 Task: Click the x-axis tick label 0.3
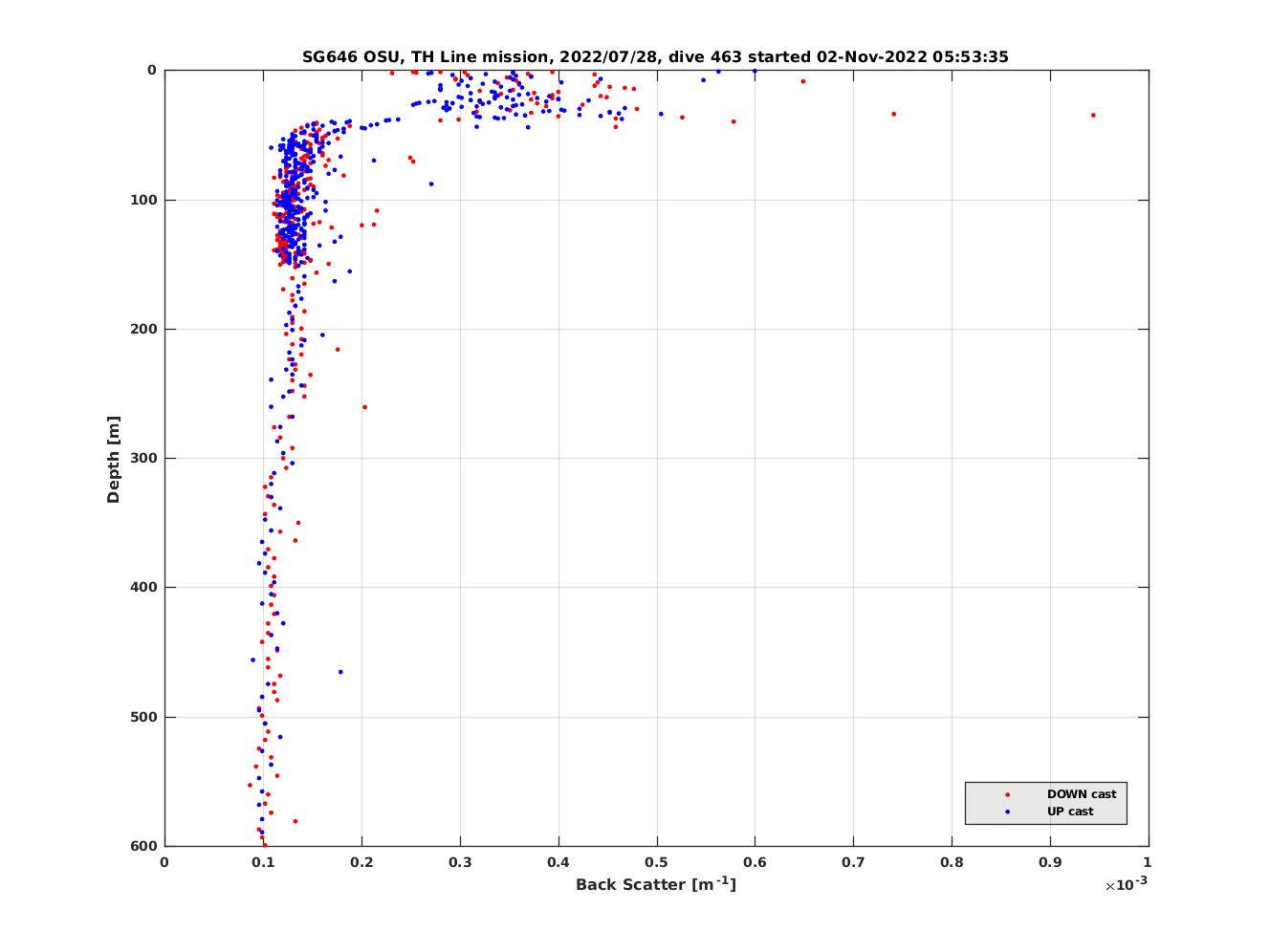460,862
